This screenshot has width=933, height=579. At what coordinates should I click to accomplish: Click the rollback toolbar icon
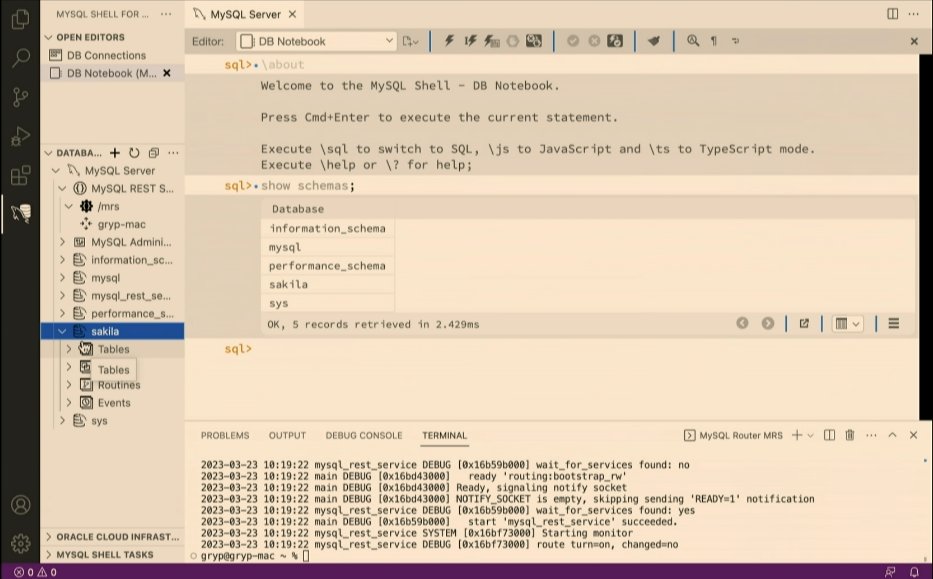(x=594, y=40)
